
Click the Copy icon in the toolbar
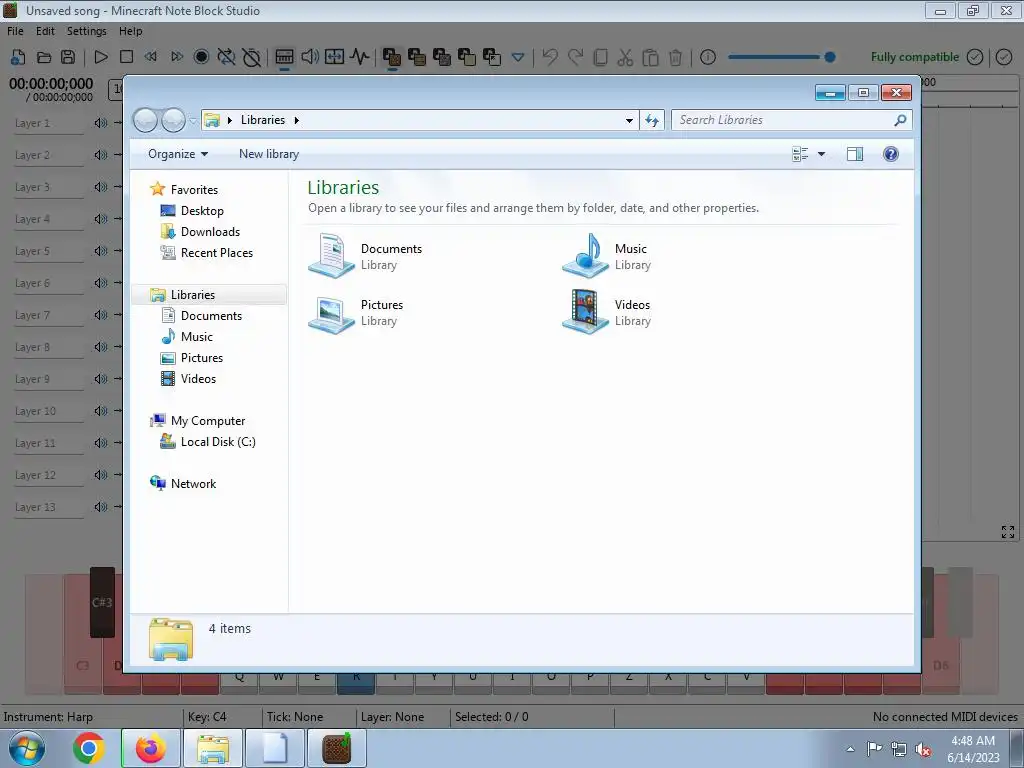click(600, 57)
